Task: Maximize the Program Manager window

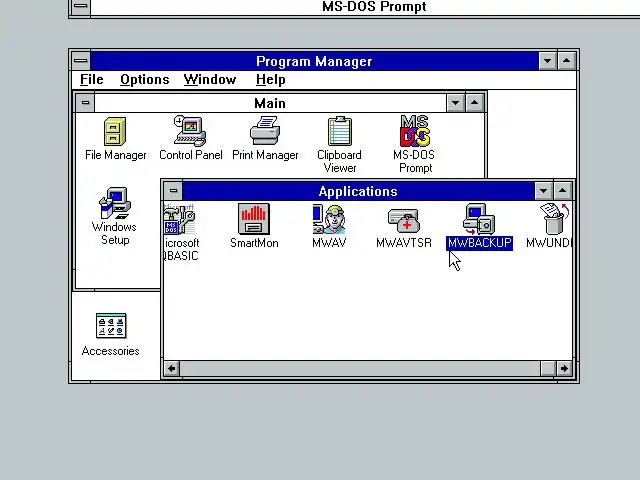Action: pos(567,61)
